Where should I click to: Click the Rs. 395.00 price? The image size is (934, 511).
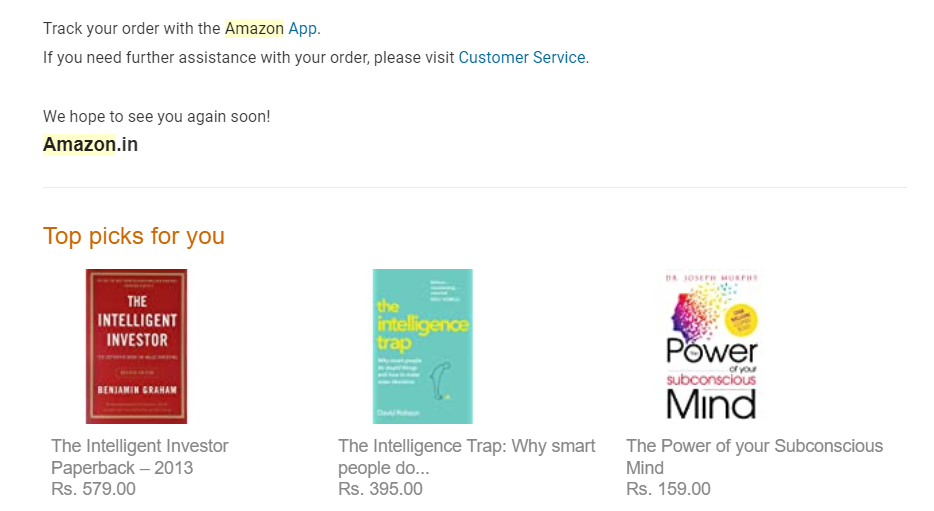point(381,489)
